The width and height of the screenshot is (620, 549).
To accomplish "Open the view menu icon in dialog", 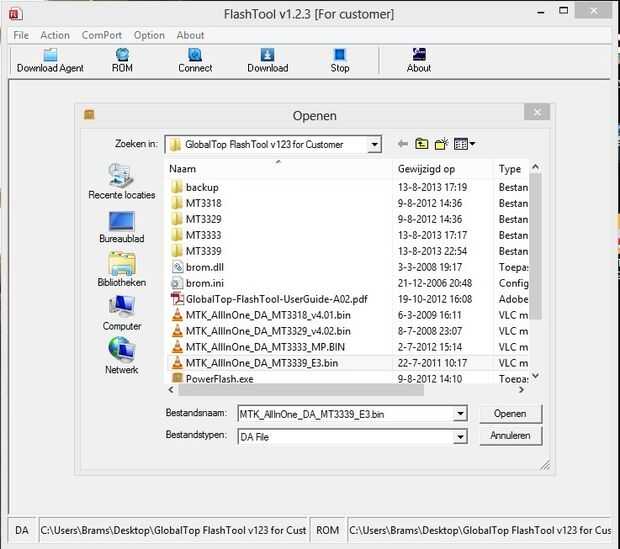I will [464, 144].
